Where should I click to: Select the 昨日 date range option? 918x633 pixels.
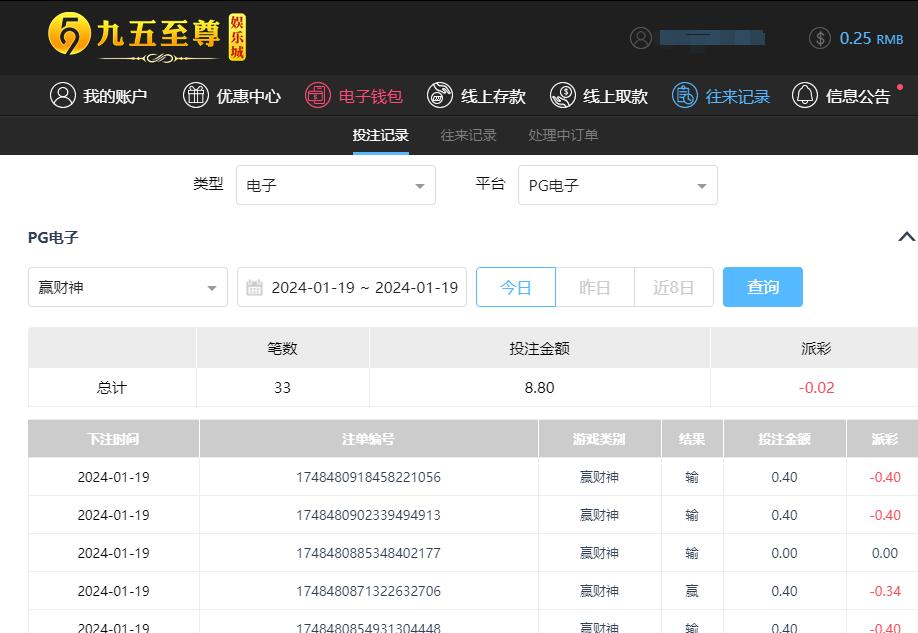(595, 288)
